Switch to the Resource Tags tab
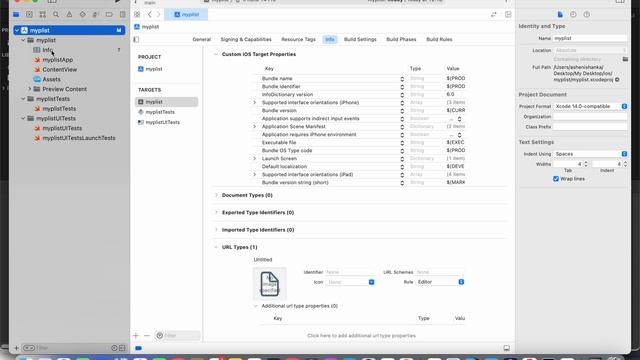This screenshot has width=640, height=360. [x=298, y=40]
